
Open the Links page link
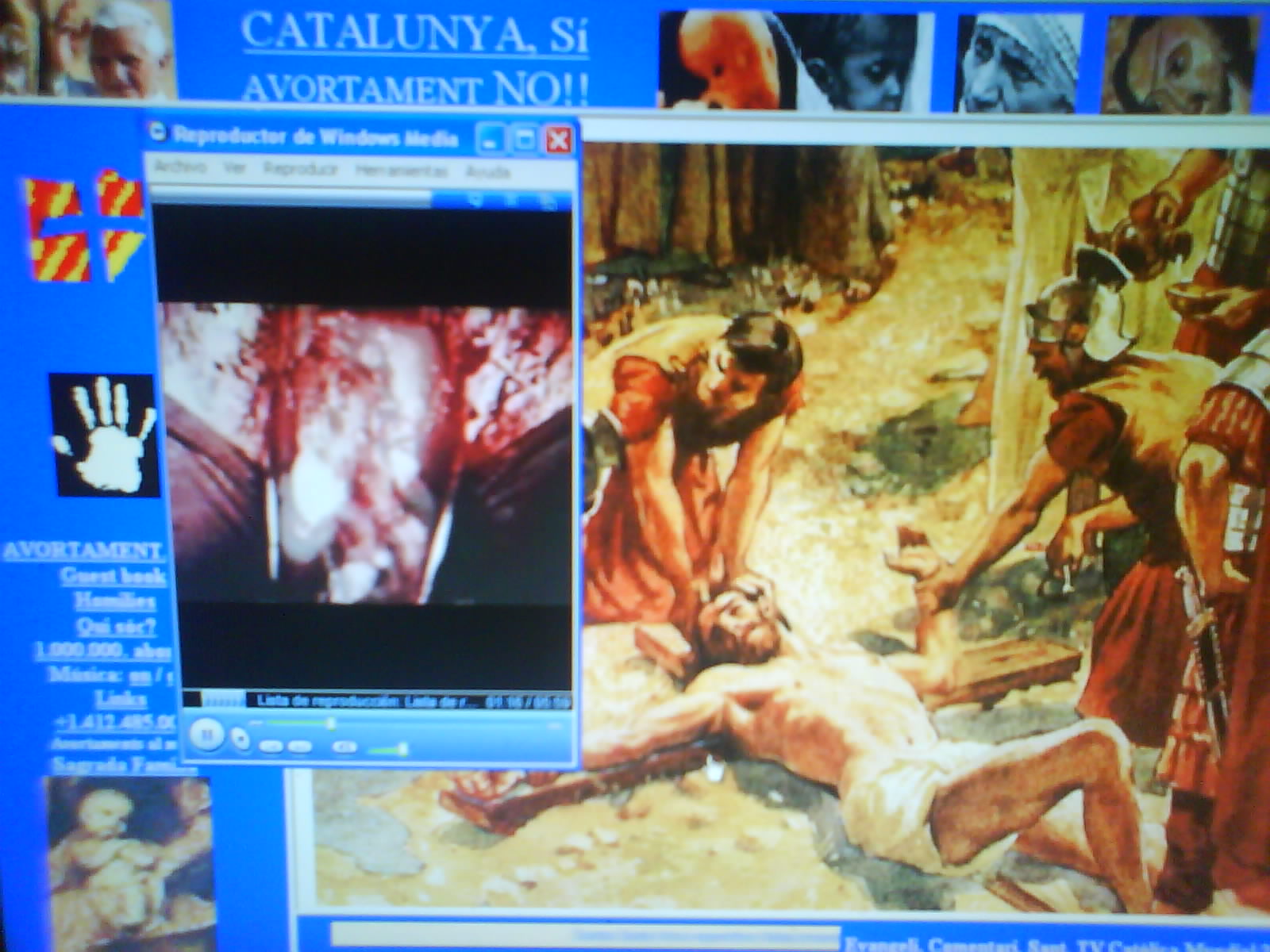click(121, 699)
